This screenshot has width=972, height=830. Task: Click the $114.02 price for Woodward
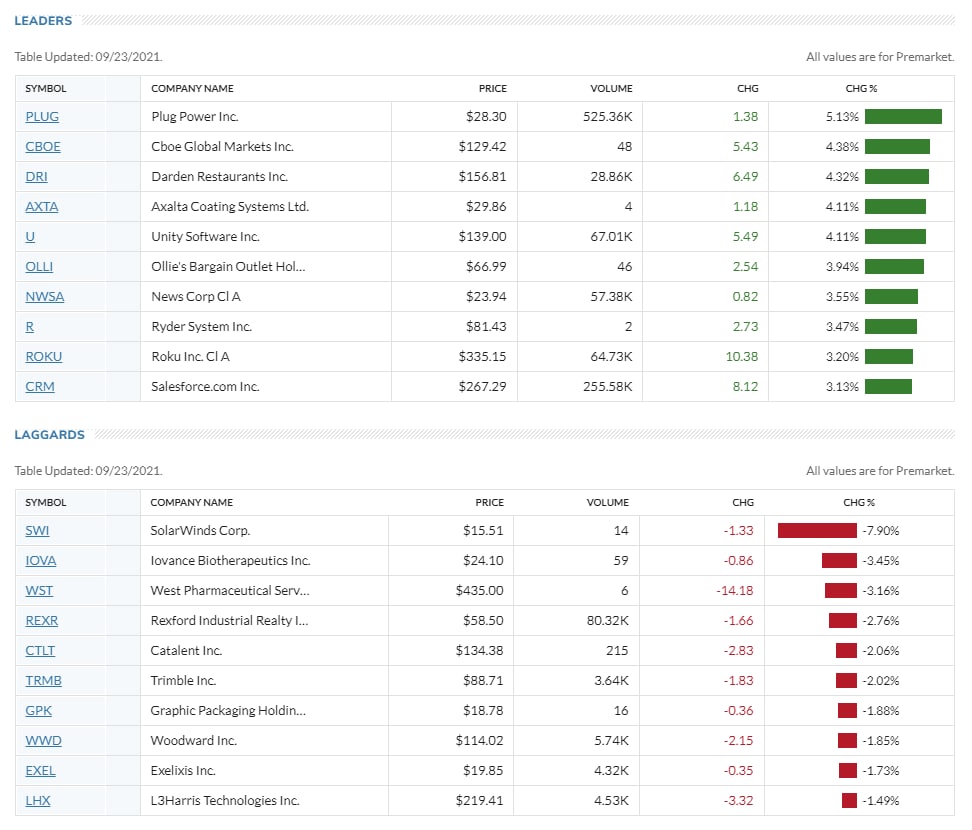point(480,741)
